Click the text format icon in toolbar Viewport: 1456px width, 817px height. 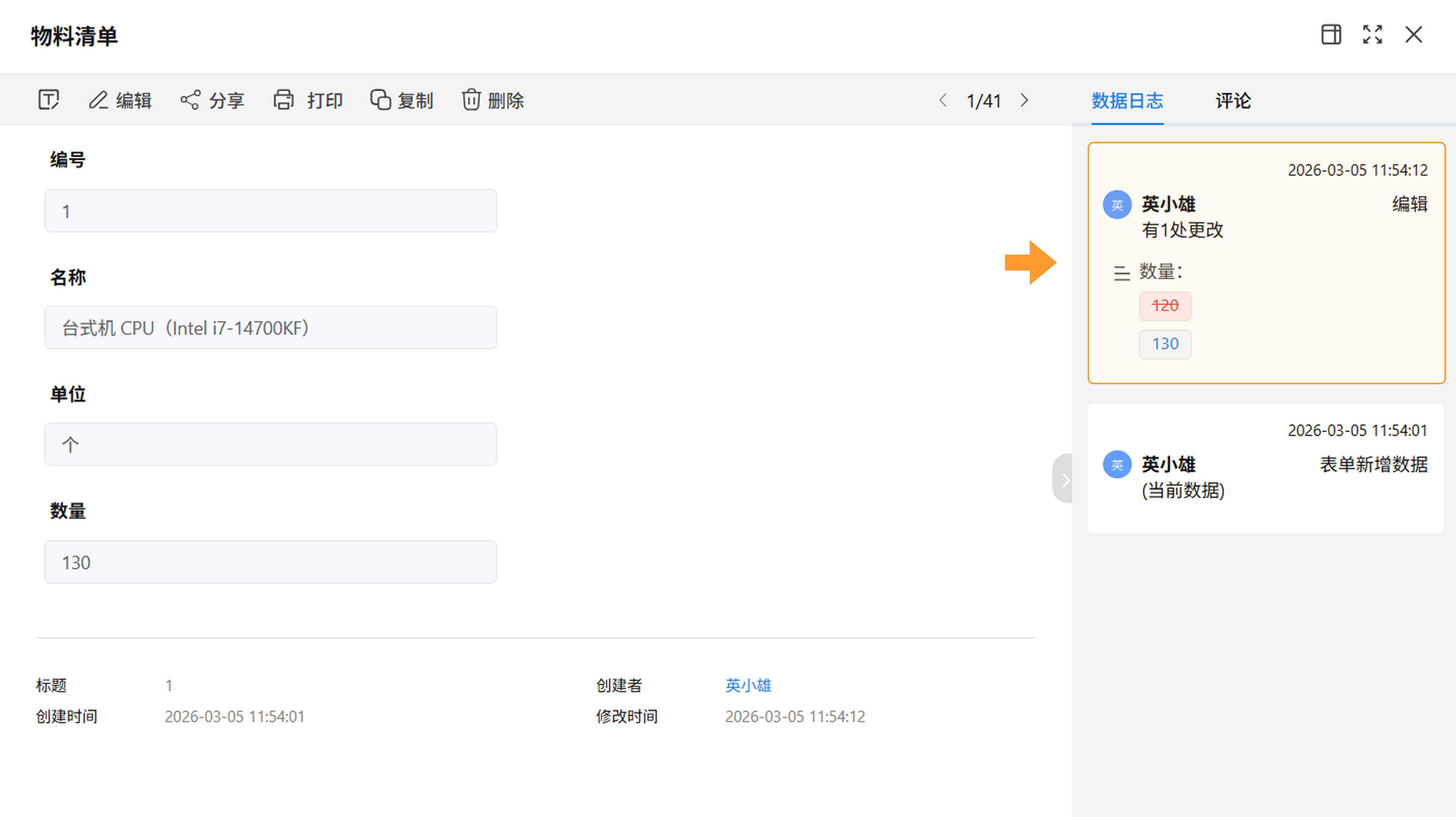49,100
